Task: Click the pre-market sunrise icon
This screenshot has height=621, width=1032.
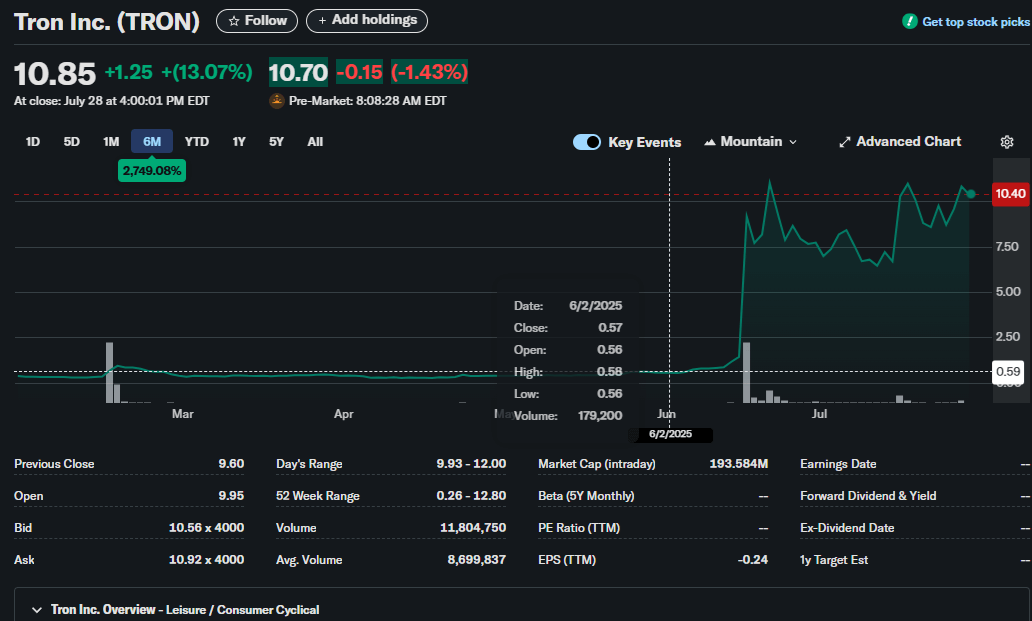Action: coord(277,101)
